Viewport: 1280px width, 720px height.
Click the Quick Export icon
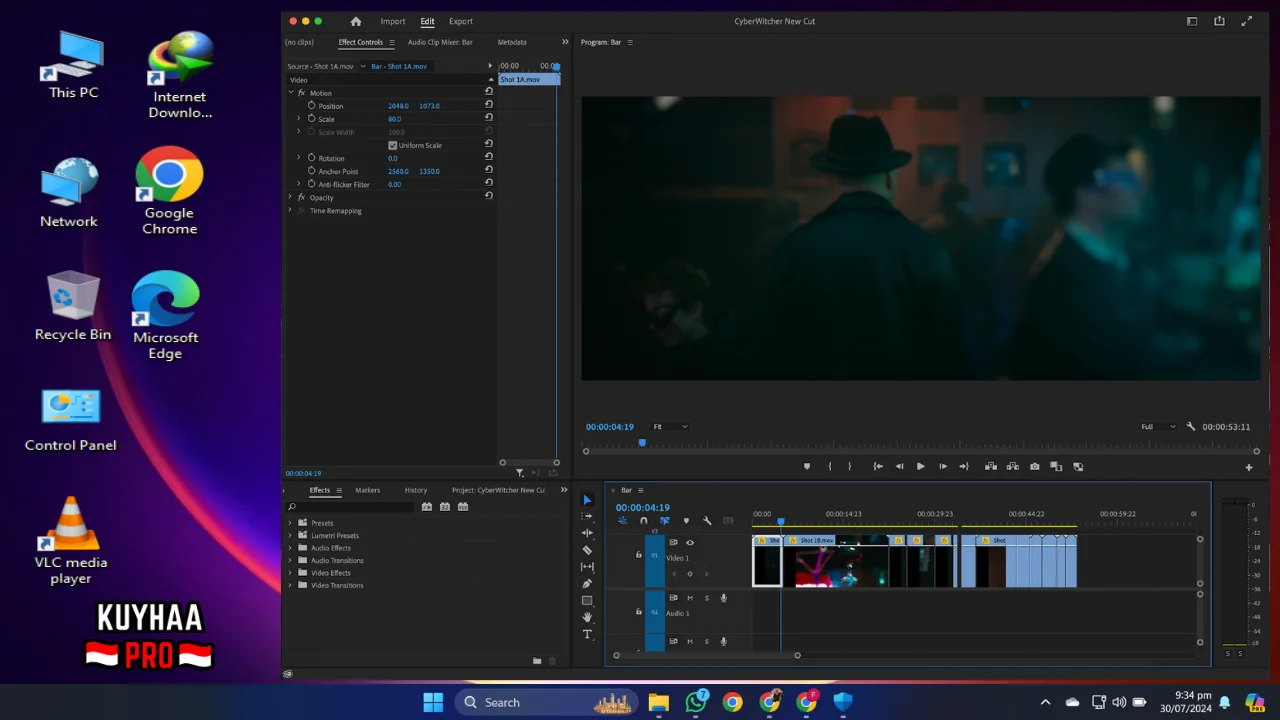click(x=1219, y=21)
